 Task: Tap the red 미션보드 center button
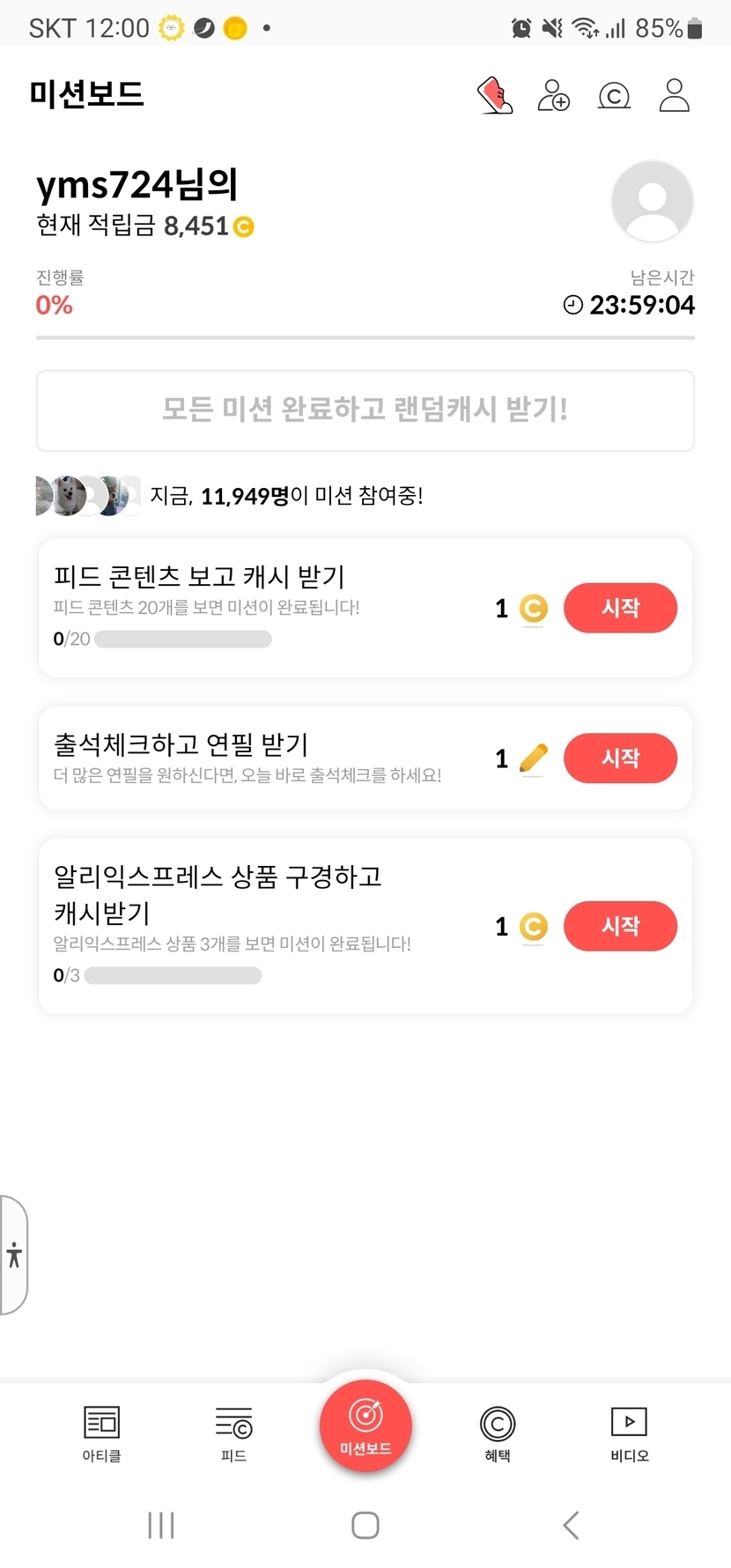(365, 1426)
